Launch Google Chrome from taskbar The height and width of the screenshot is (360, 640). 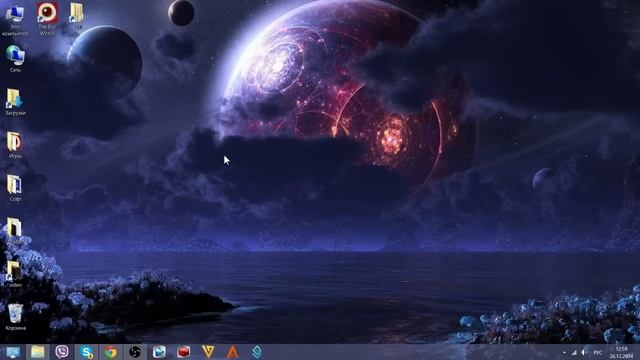click(x=111, y=352)
